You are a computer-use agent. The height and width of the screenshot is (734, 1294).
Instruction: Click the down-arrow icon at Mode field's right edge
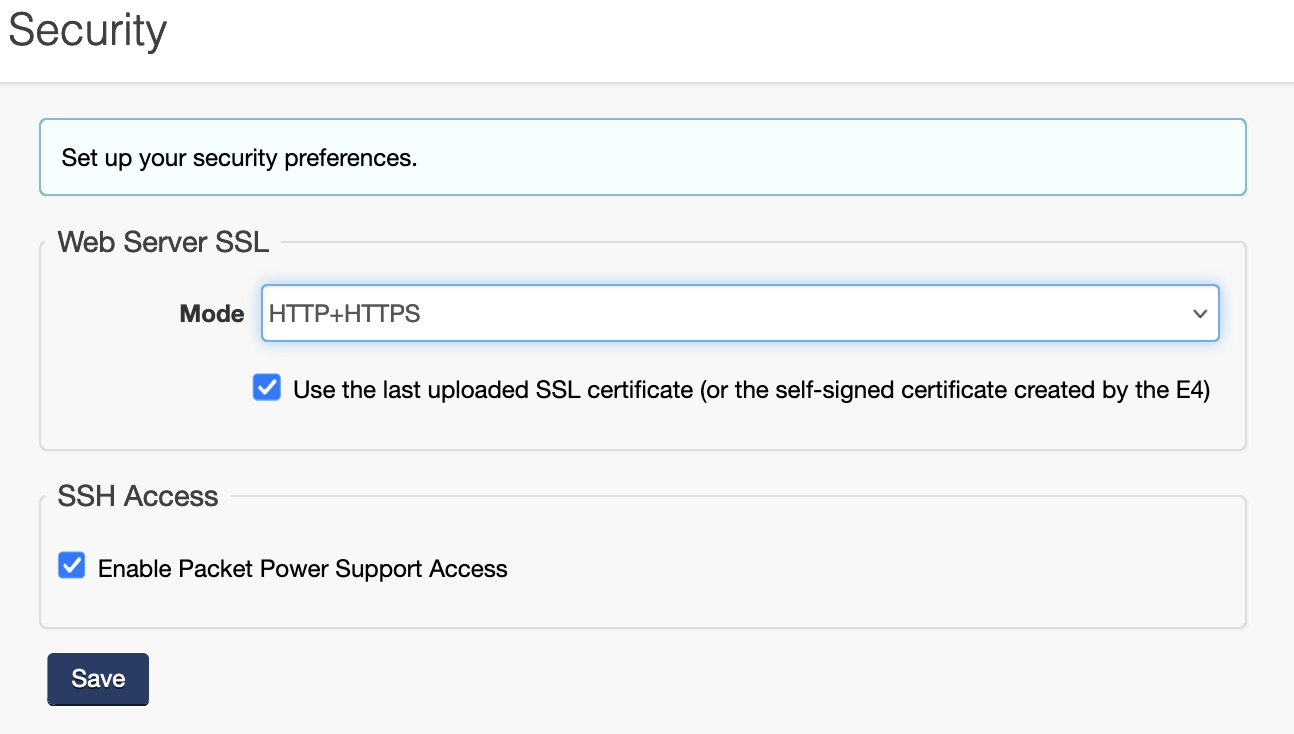click(x=1200, y=314)
